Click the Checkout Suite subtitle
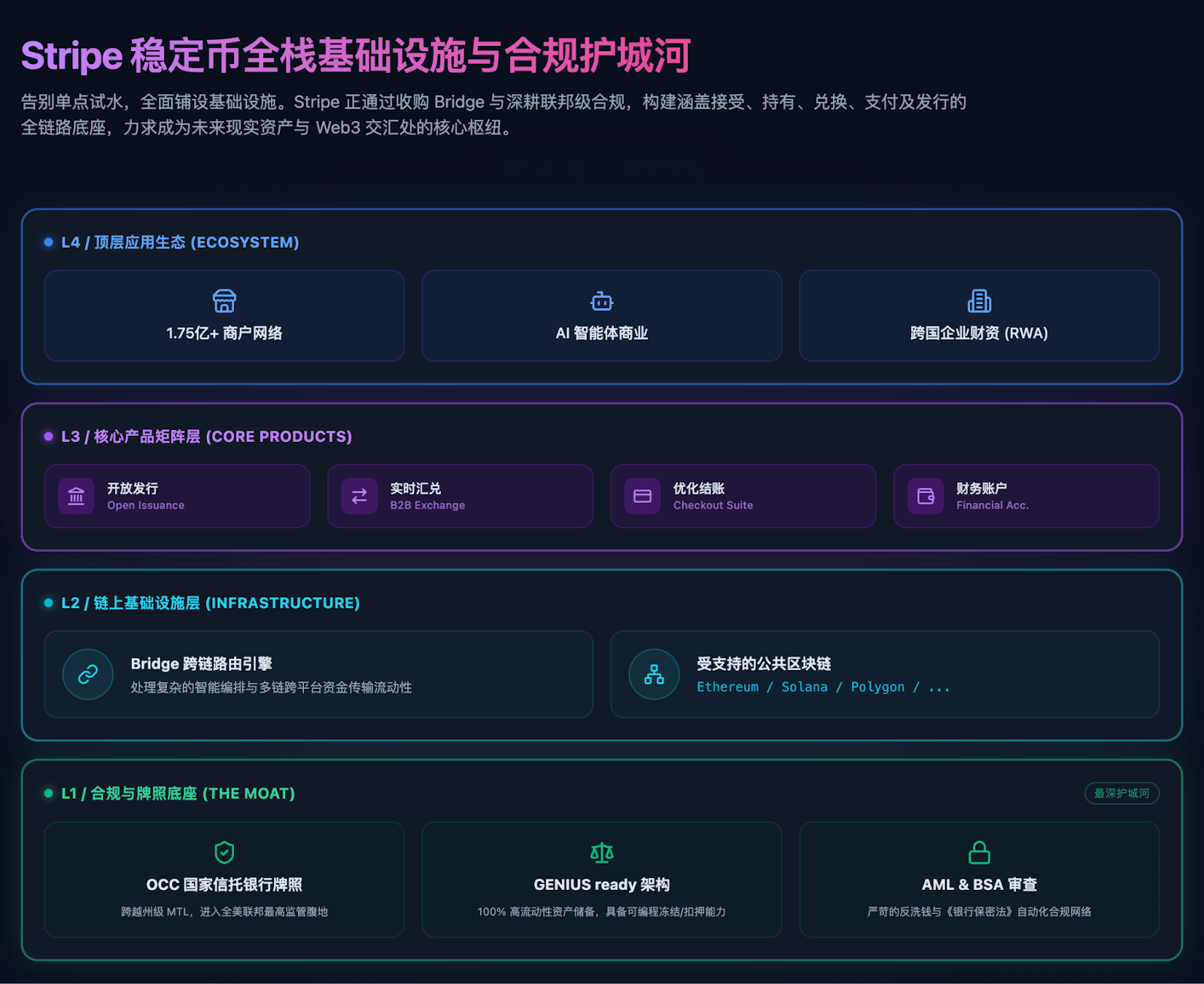 (x=713, y=505)
